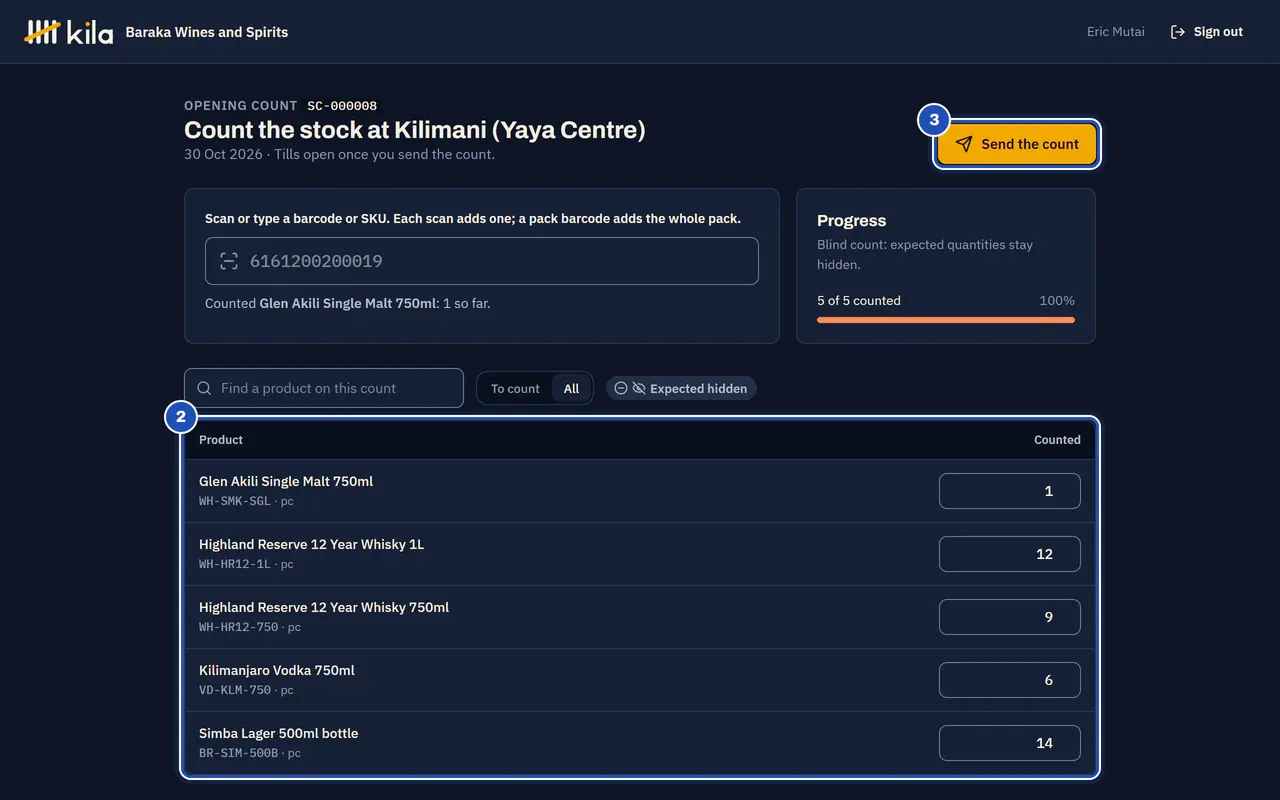Click the 100% progress value
Viewport: 1280px width, 800px height.
[1057, 300]
